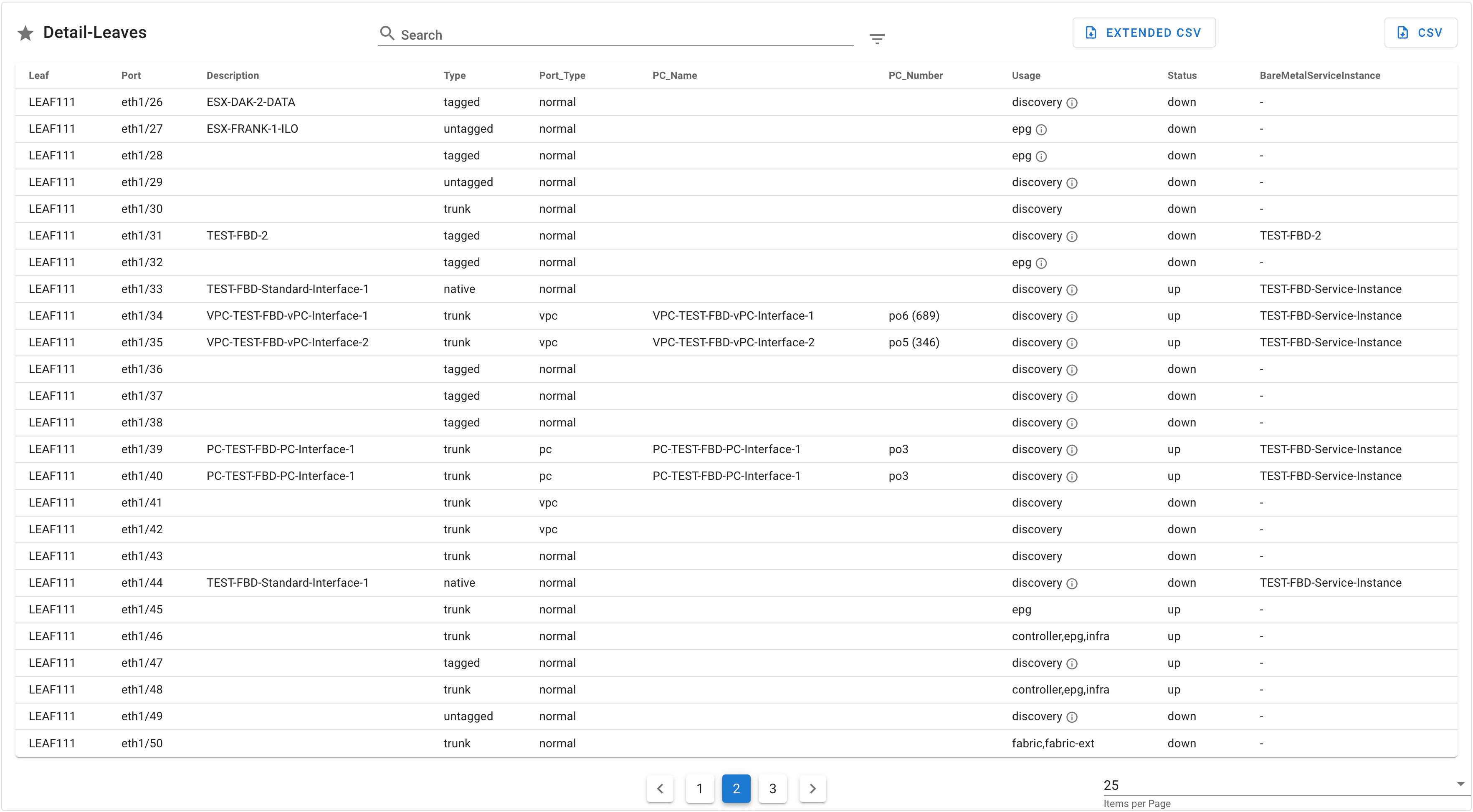The height and width of the screenshot is (812, 1473).
Task: Click the favorite star icon beside Detail-Leaves
Action: coord(25,34)
